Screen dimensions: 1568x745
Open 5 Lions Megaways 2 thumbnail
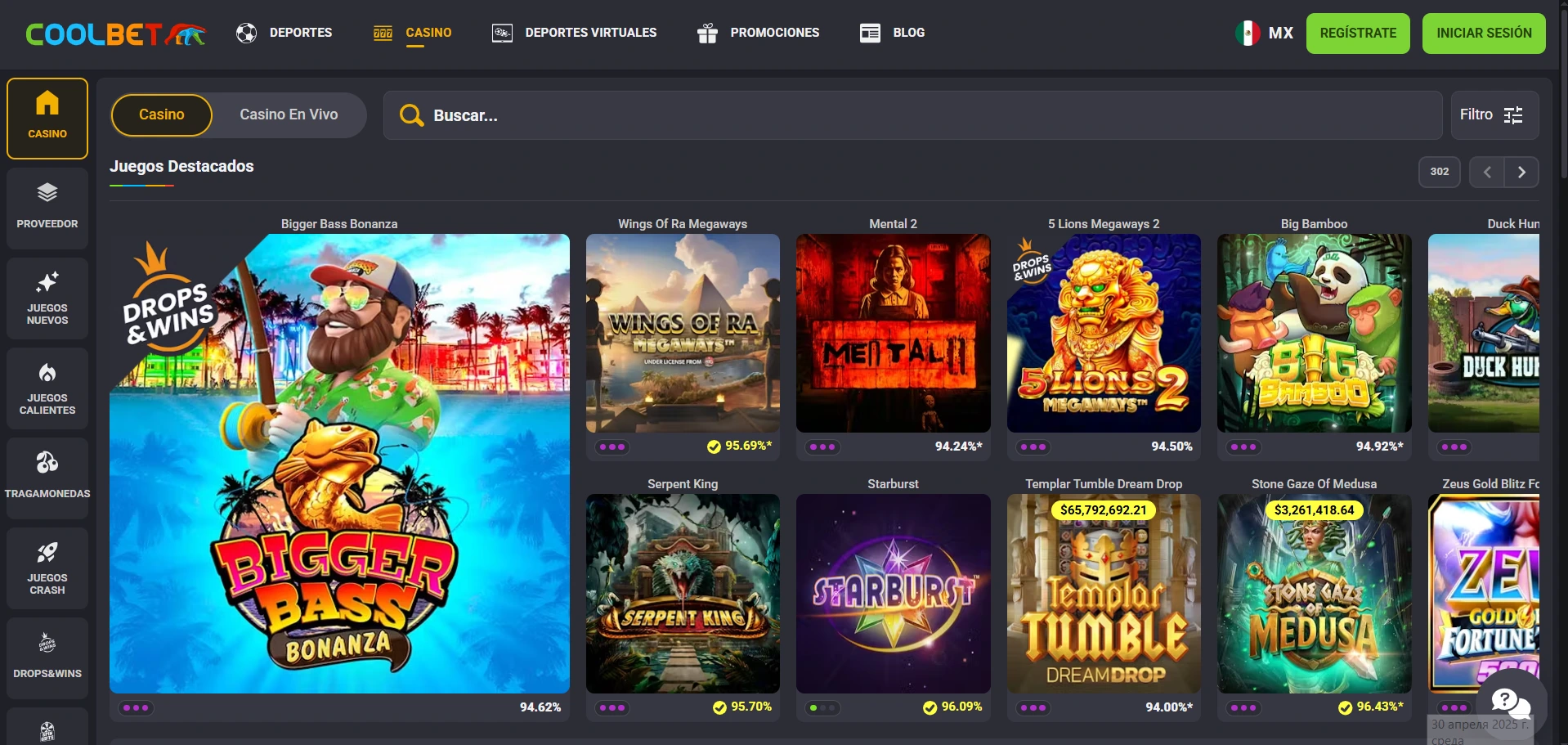point(1104,333)
